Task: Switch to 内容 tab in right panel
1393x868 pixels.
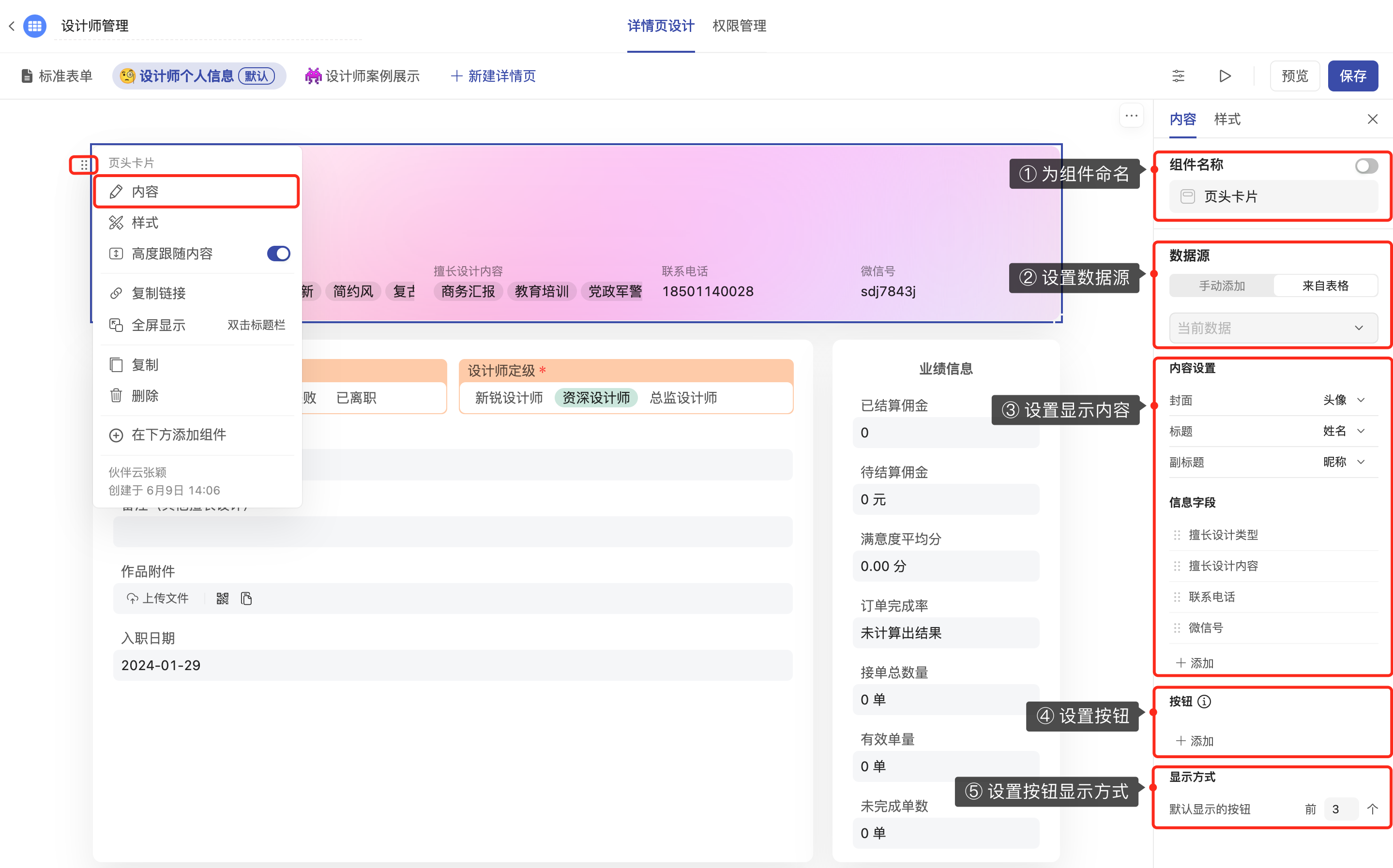Action: tap(1183, 119)
